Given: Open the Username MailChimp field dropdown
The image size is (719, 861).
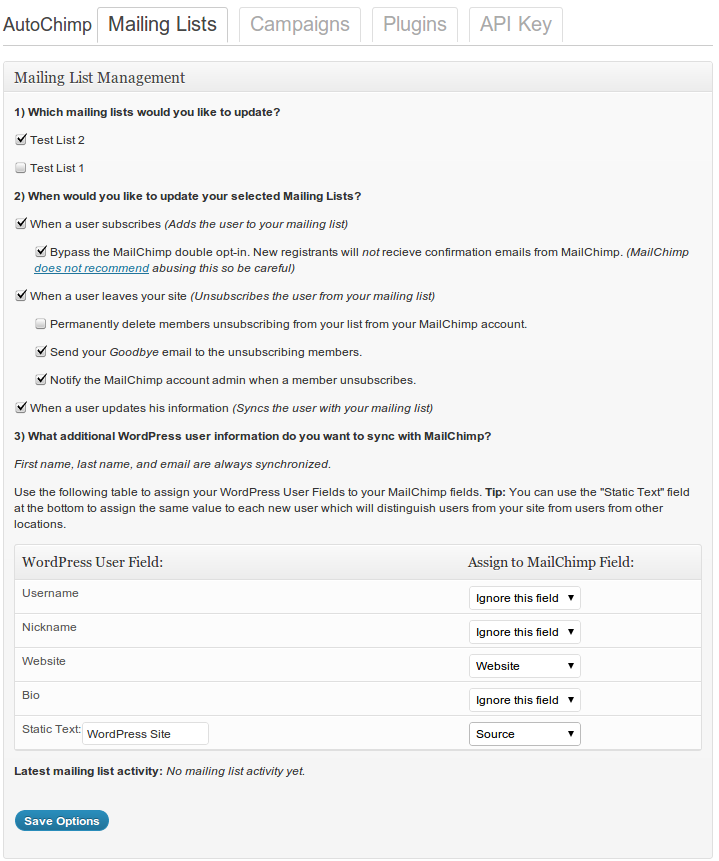Looking at the screenshot, I should (525, 598).
